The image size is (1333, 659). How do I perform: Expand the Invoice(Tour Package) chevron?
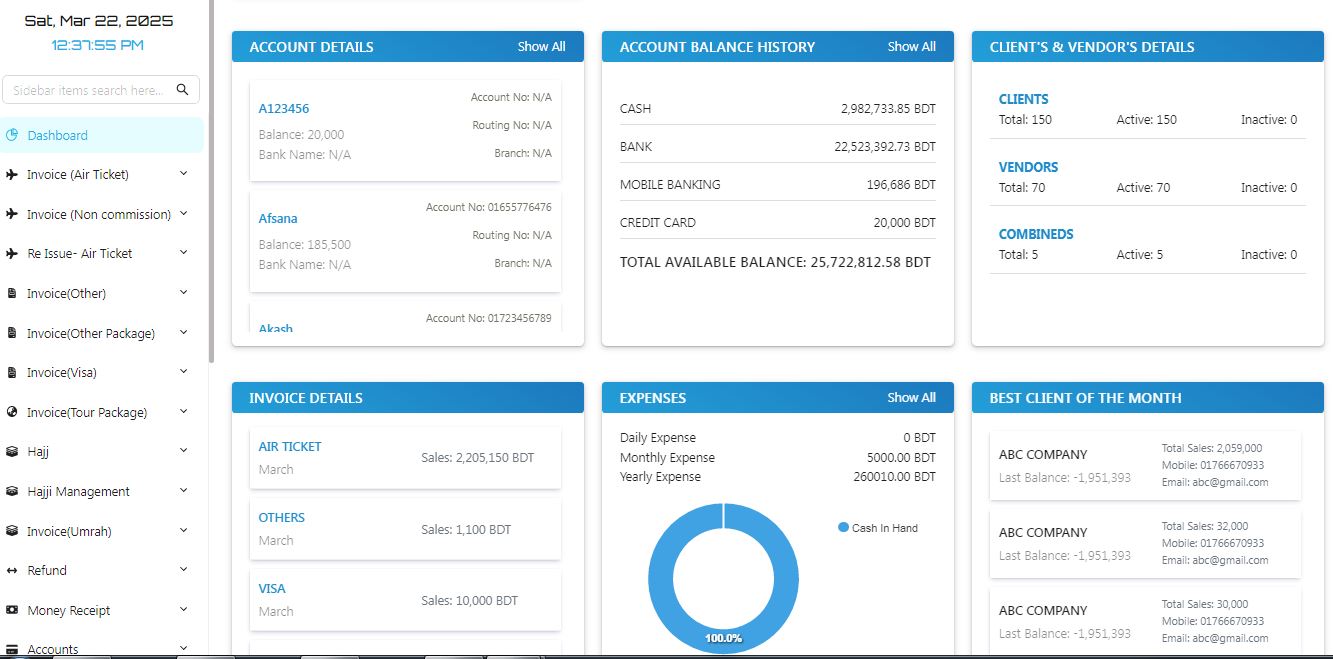point(183,411)
